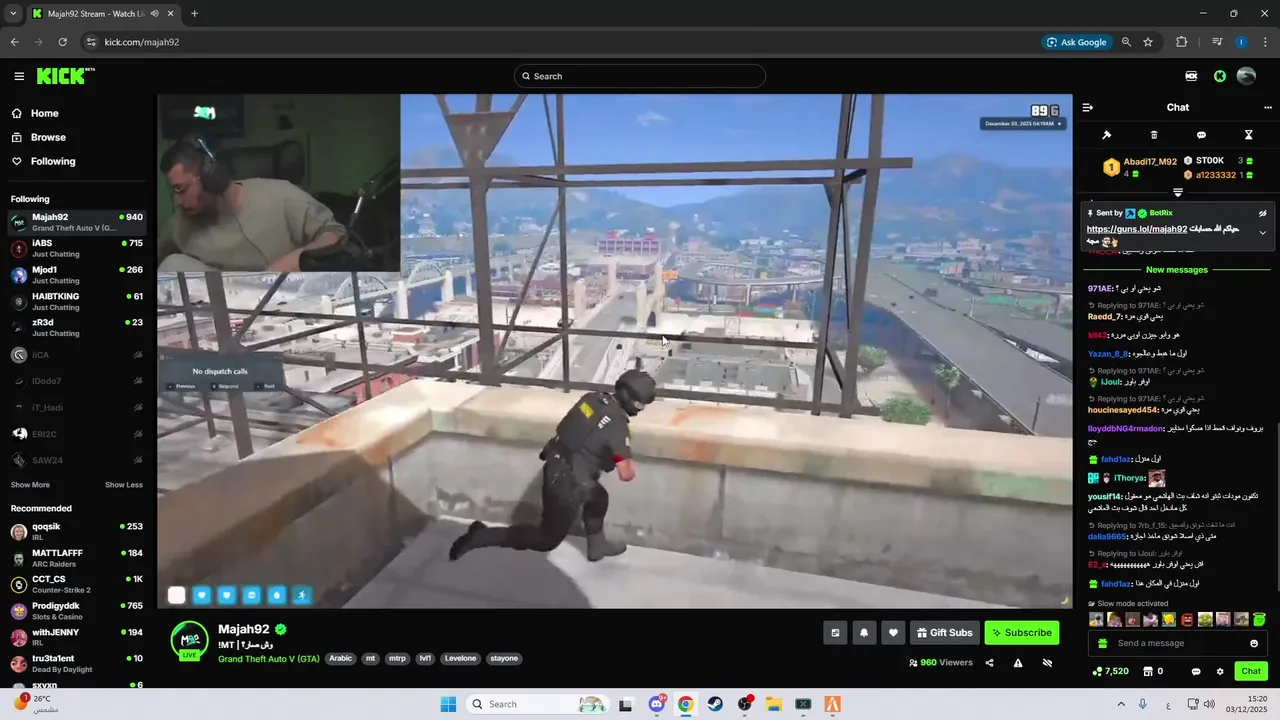1280x720 pixels.
Task: Focus the Kick search field
Action: tap(640, 76)
